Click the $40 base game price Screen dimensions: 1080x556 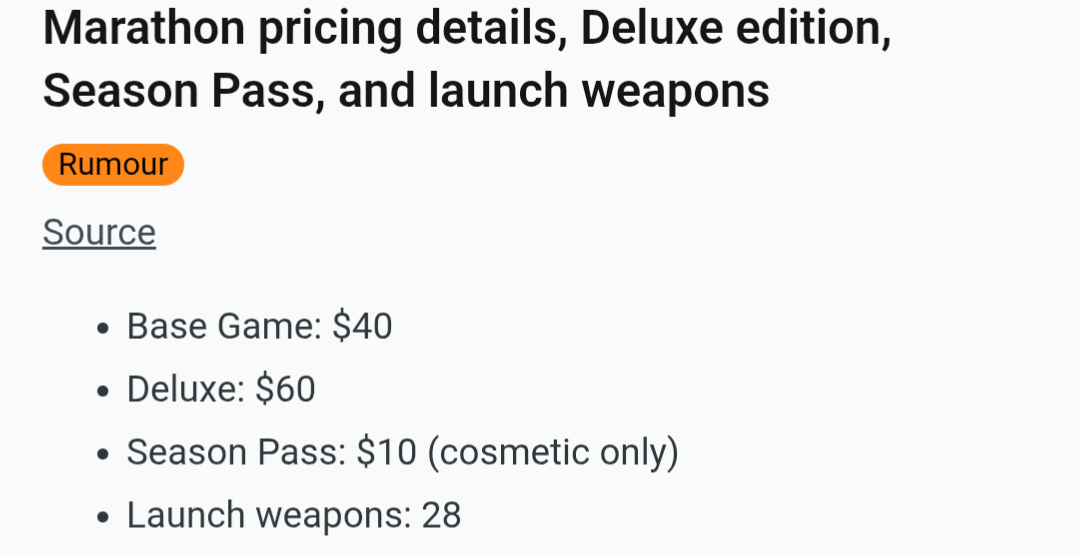coord(362,327)
